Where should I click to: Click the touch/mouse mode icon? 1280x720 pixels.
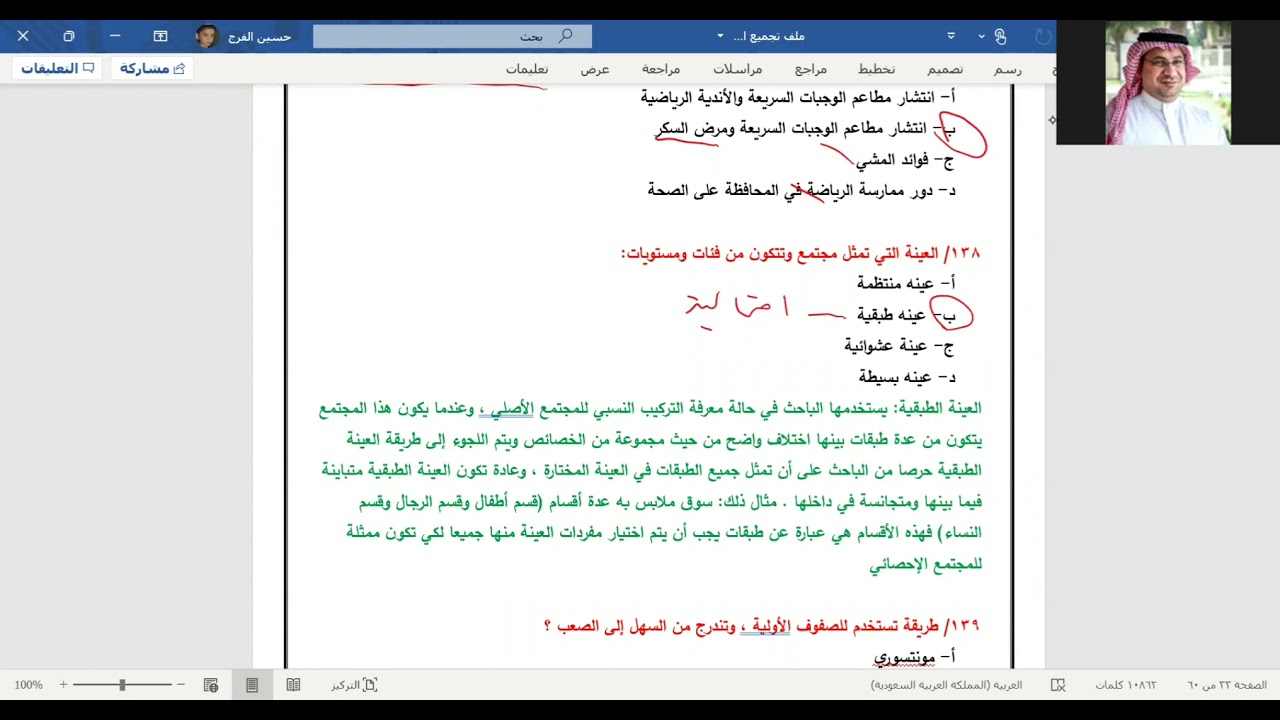(1000, 36)
